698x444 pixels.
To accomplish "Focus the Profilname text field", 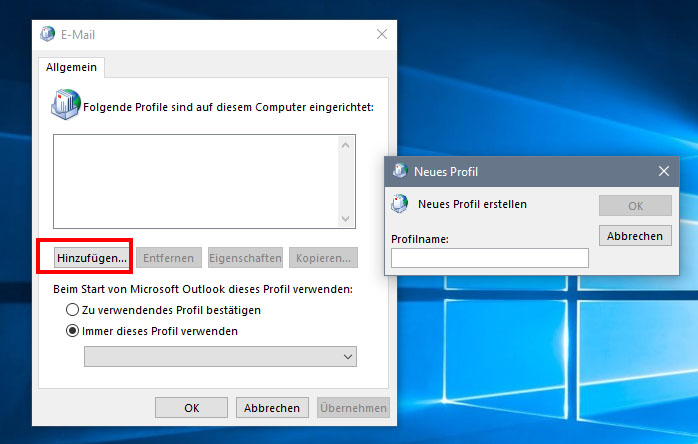I will pos(489,258).
